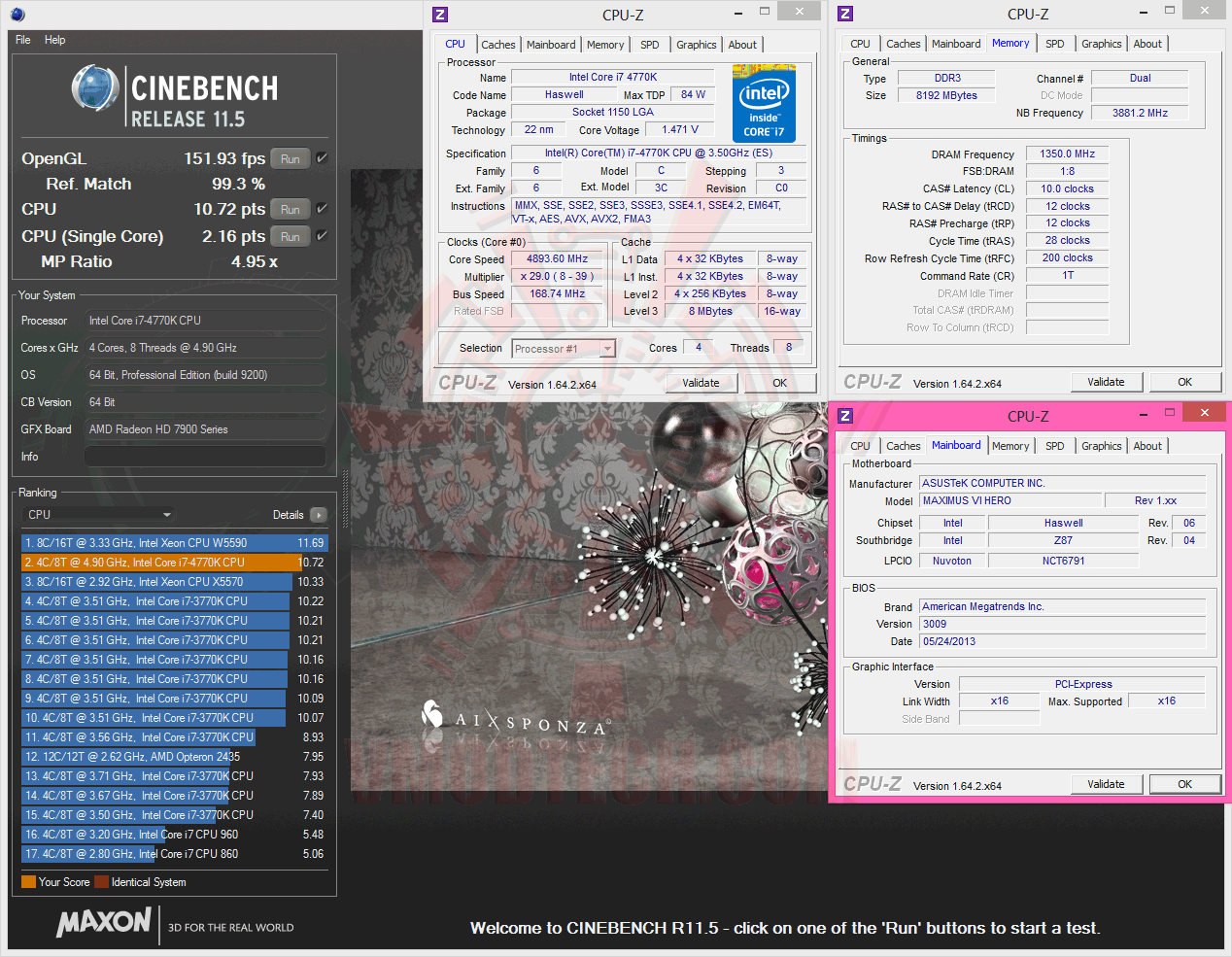The width and height of the screenshot is (1232, 957).
Task: Click OK in CPU-Z CPU window
Action: pyautogui.click(x=779, y=383)
